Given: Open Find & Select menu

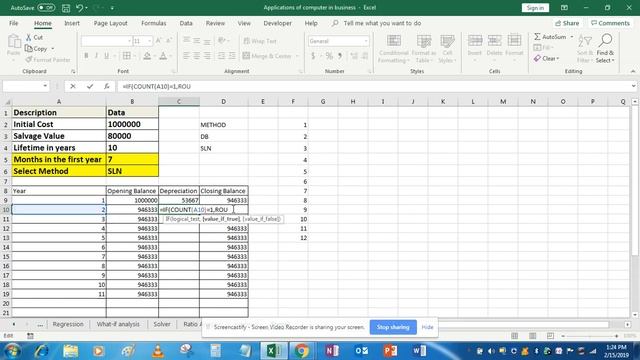Looking at the screenshot, I should tap(605, 49).
